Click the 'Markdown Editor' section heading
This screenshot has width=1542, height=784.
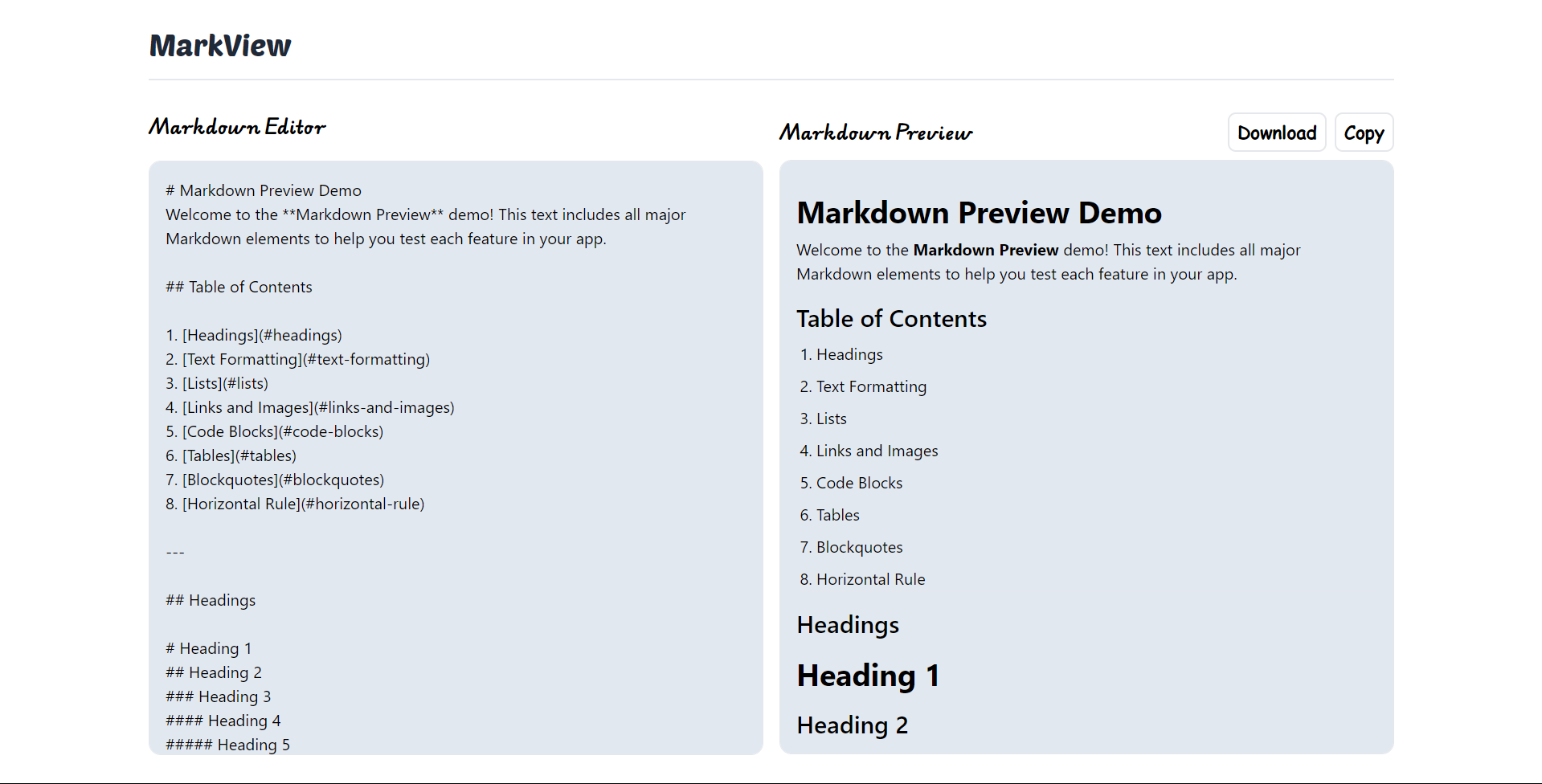pyautogui.click(x=236, y=127)
